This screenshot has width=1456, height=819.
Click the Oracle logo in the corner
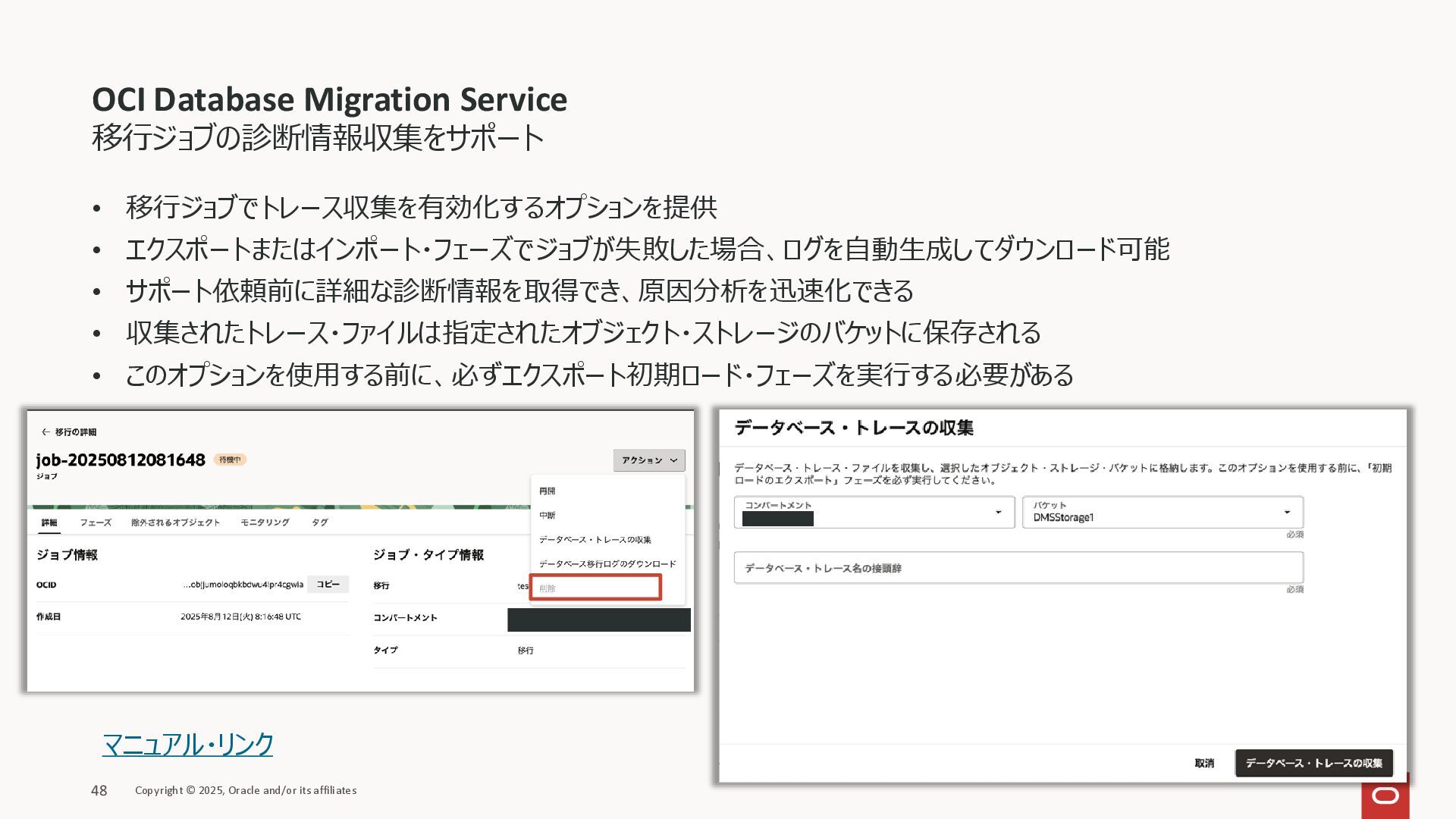(1385, 796)
